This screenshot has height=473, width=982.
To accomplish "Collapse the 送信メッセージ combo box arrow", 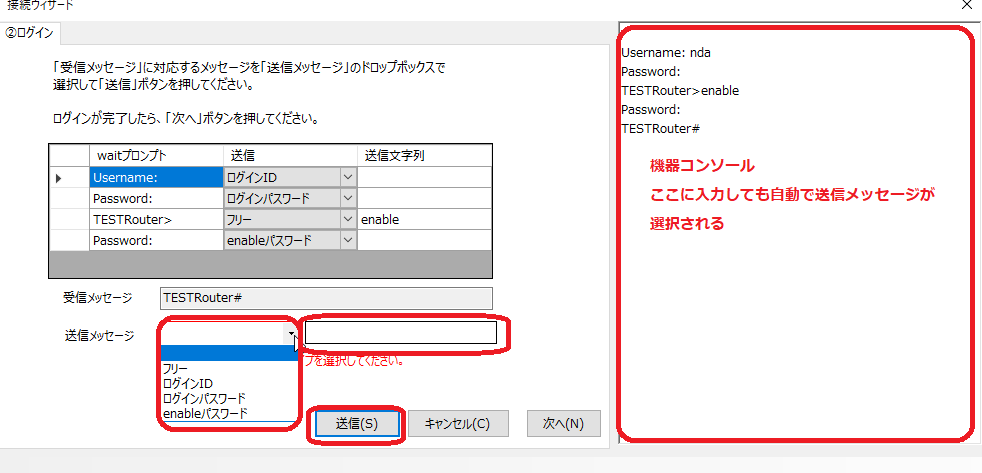I will tap(291, 333).
